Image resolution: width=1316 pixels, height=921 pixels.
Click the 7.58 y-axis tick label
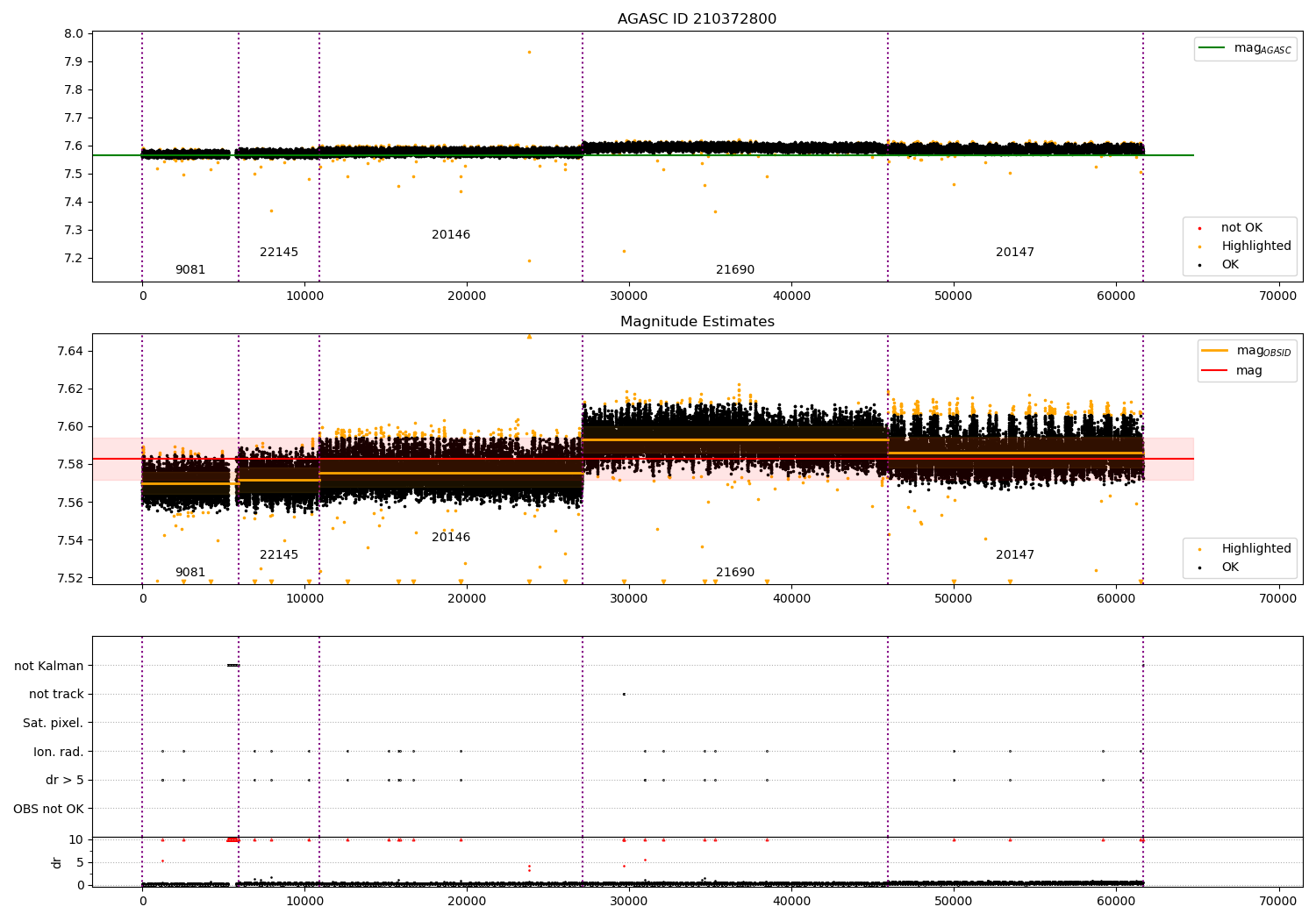71,465
